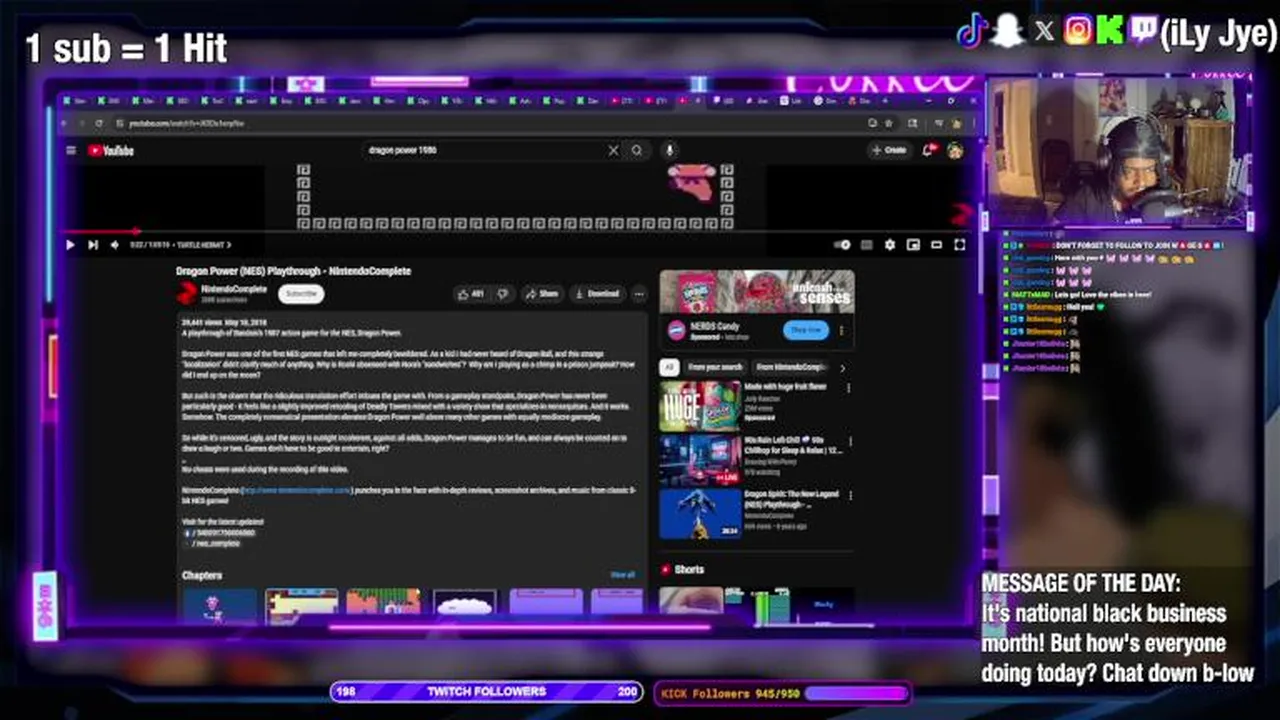
Task: Toggle the autoplay switch
Action: (x=842, y=245)
